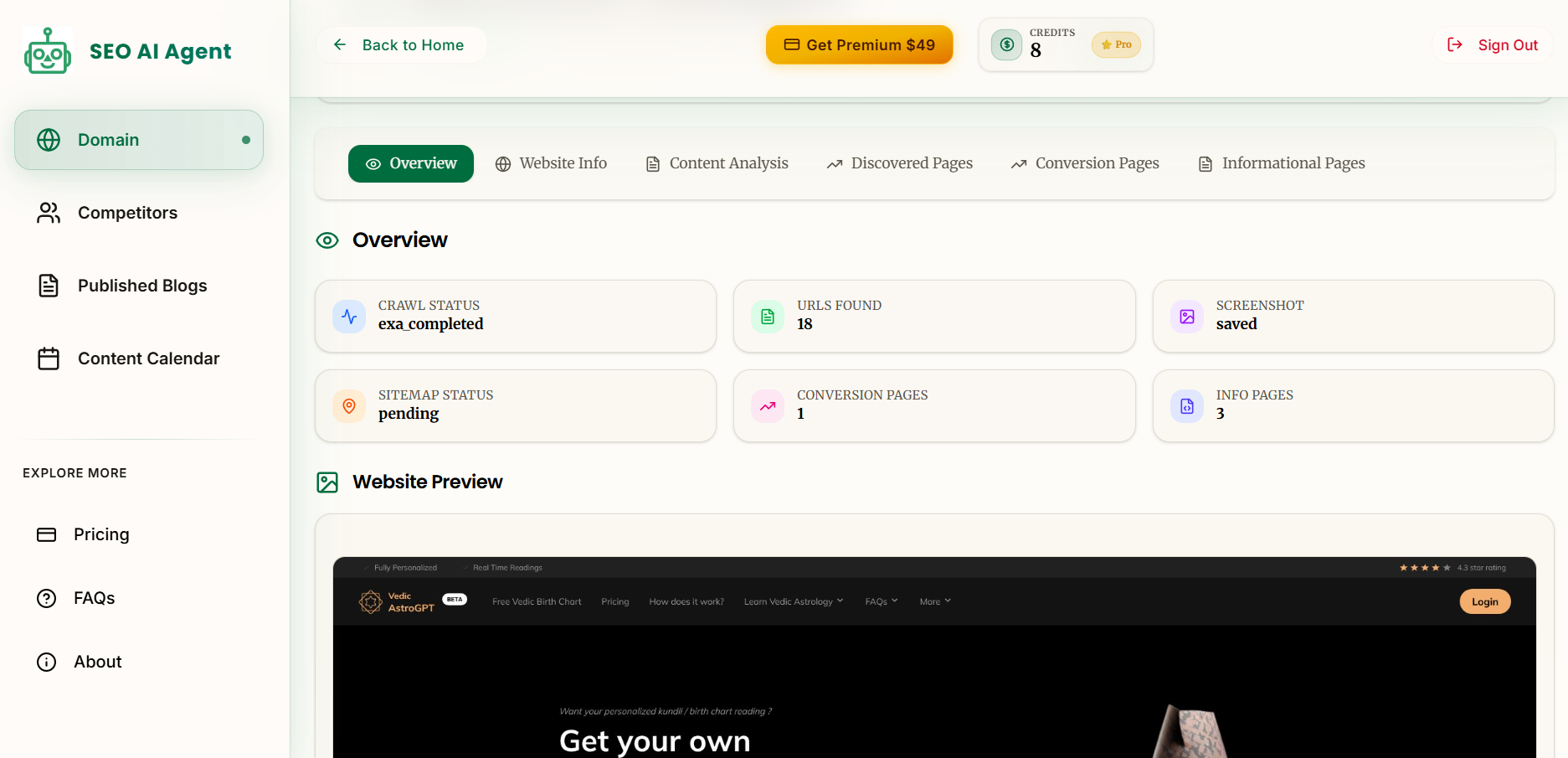Click the Sitemap Status pin icon
This screenshot has width=1568, height=758.
tap(349, 405)
